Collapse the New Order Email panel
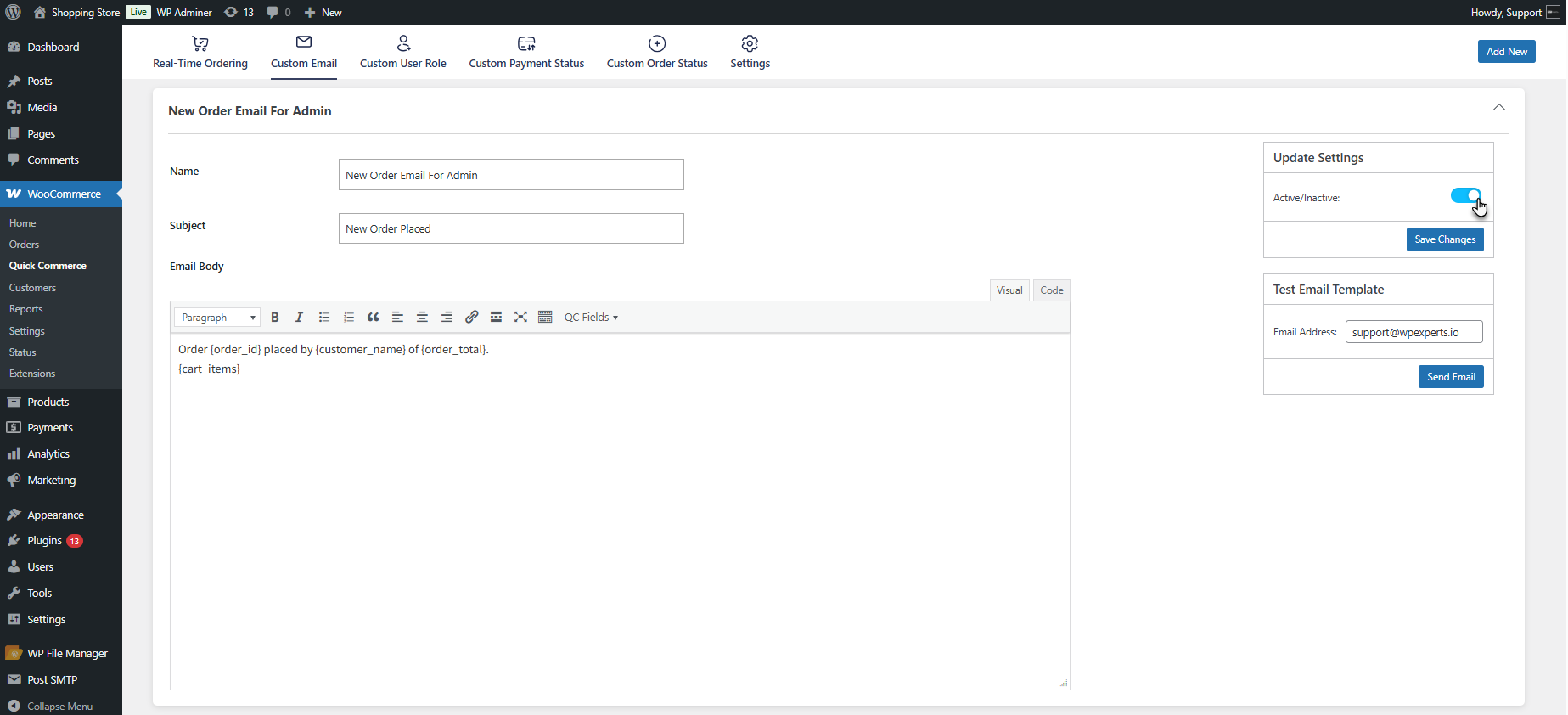The width and height of the screenshot is (1568, 715). (1498, 108)
